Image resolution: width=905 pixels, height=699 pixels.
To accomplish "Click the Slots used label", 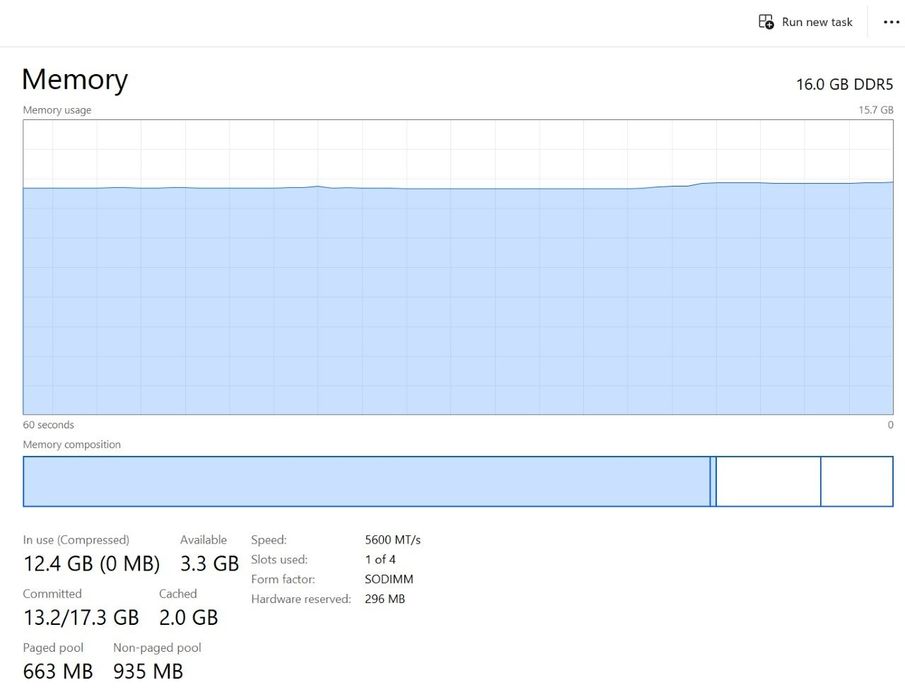I will pos(279,559).
